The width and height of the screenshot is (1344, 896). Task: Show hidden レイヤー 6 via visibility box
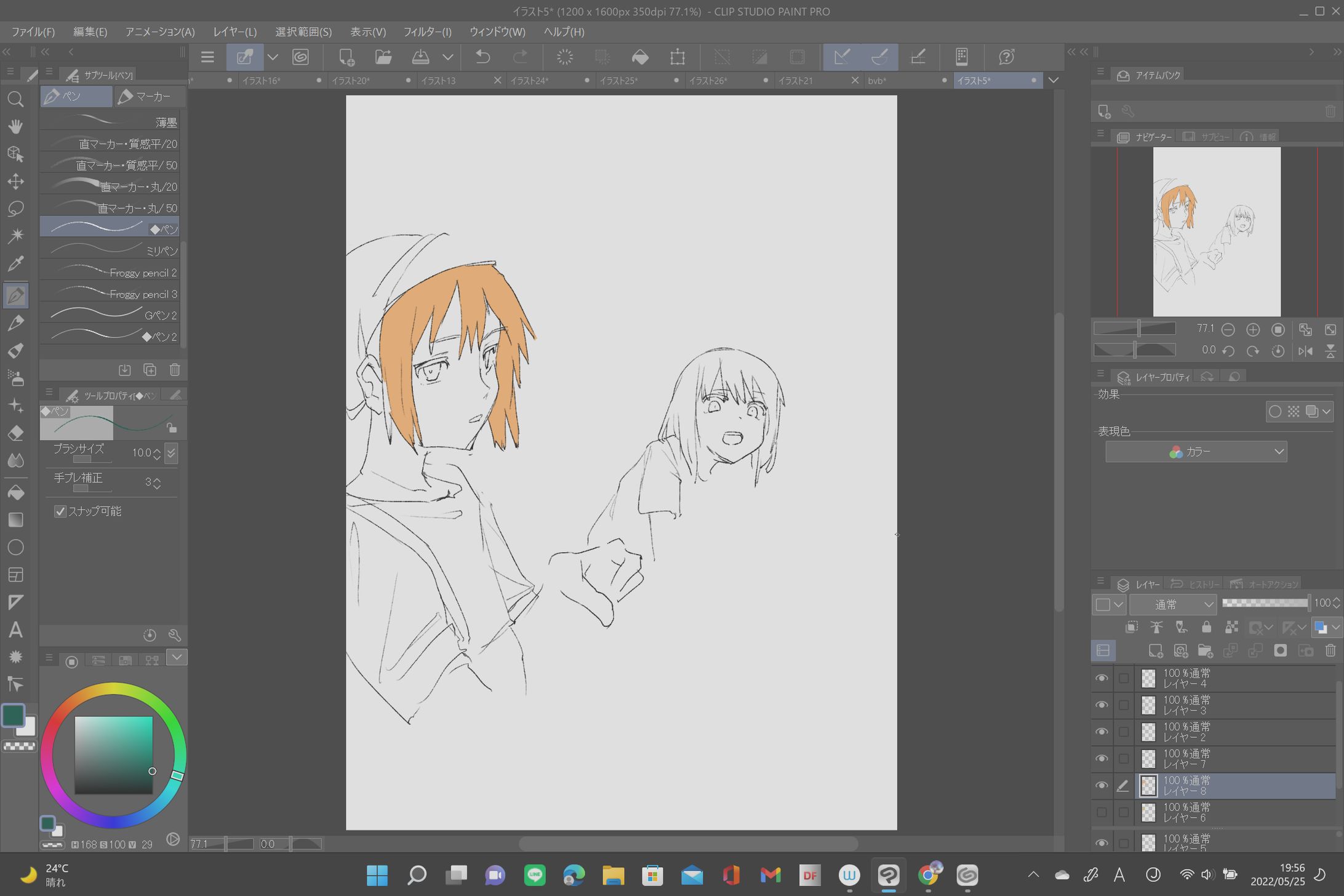[x=1102, y=812]
